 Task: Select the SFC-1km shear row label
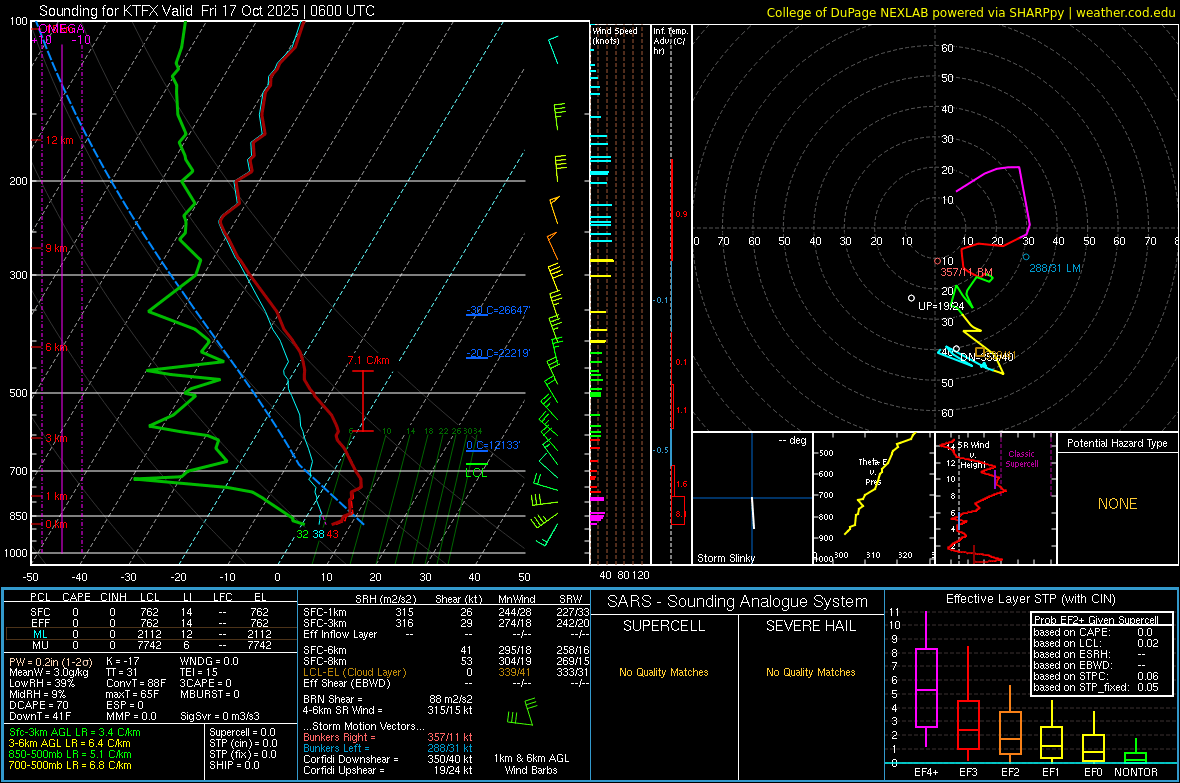point(325,612)
